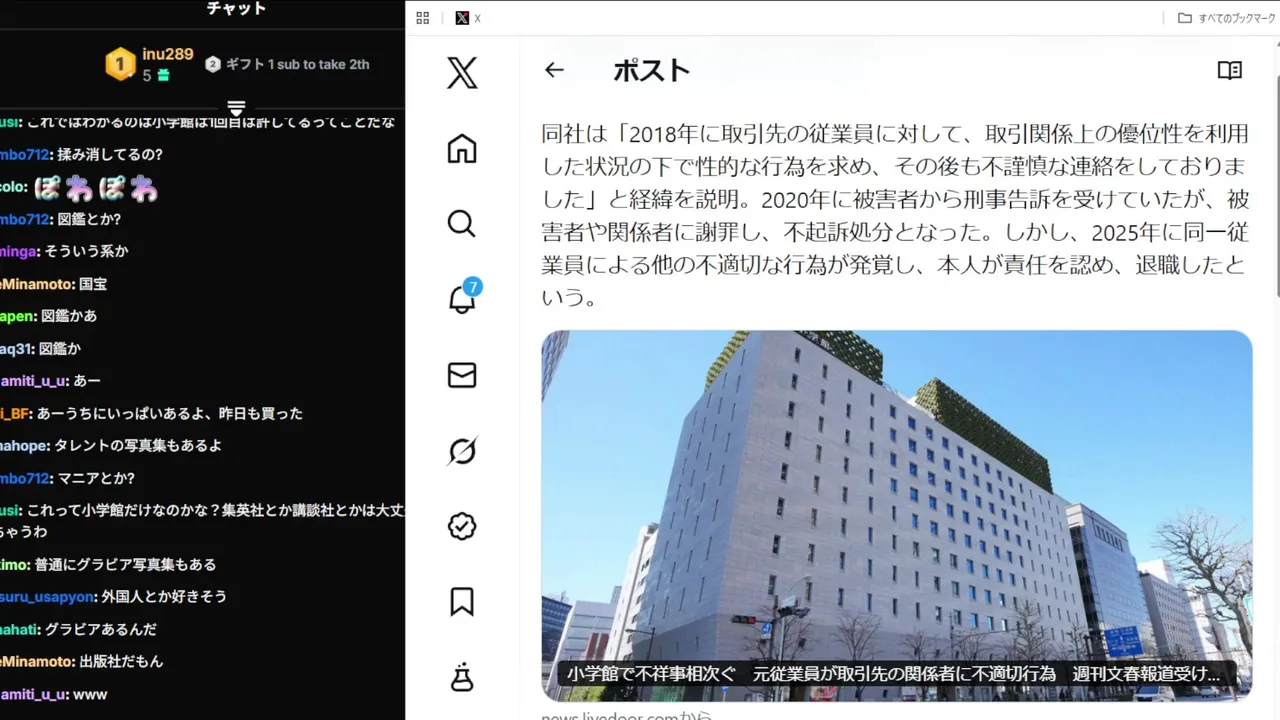Click the post body text paragraph
The height and width of the screenshot is (720, 1280).
[895, 215]
